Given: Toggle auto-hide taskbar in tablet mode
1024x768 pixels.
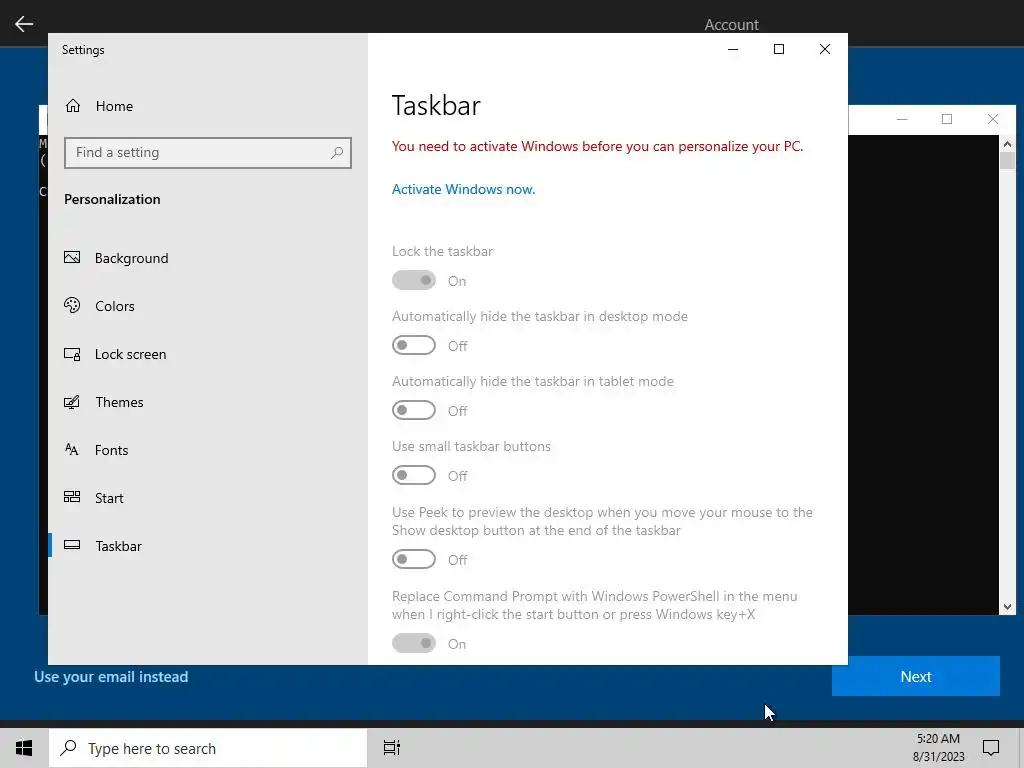Looking at the screenshot, I should point(413,410).
